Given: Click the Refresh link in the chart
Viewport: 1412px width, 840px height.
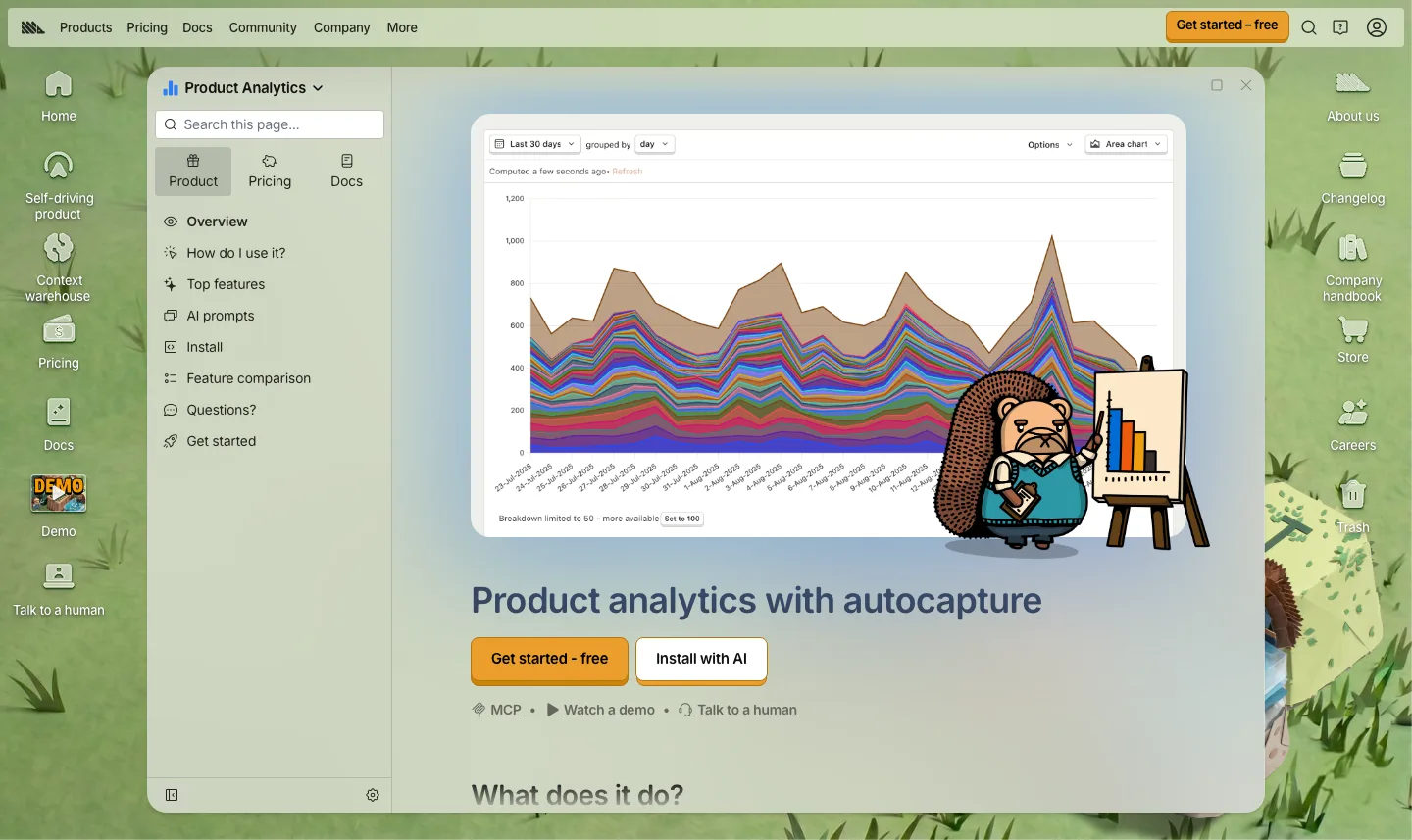Looking at the screenshot, I should coord(627,172).
